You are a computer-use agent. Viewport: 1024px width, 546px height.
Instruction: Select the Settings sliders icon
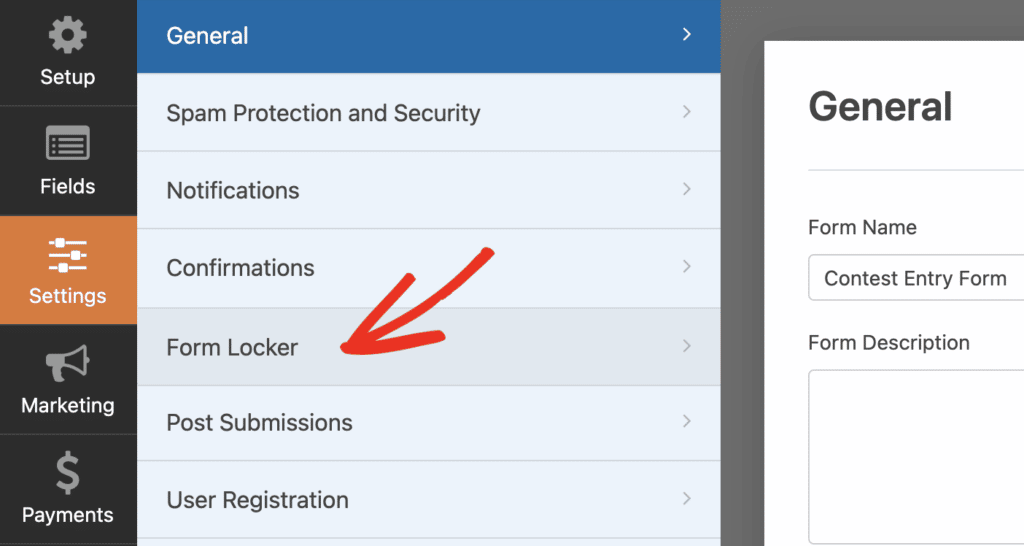(67, 255)
